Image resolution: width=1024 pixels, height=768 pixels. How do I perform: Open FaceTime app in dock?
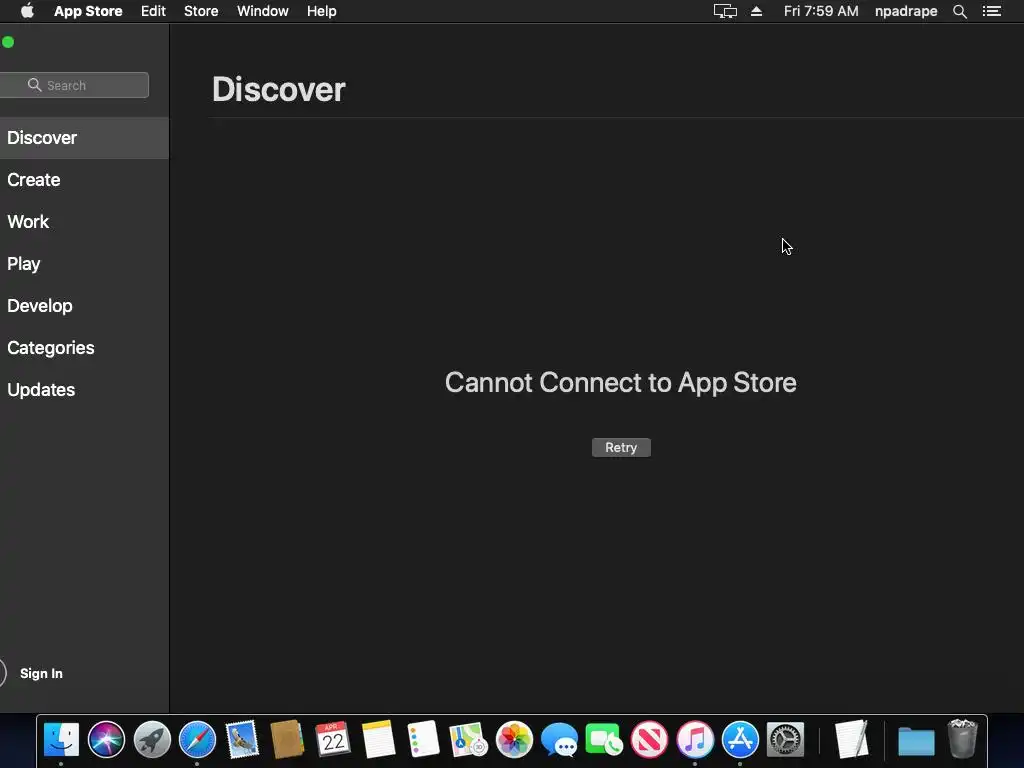(x=604, y=740)
